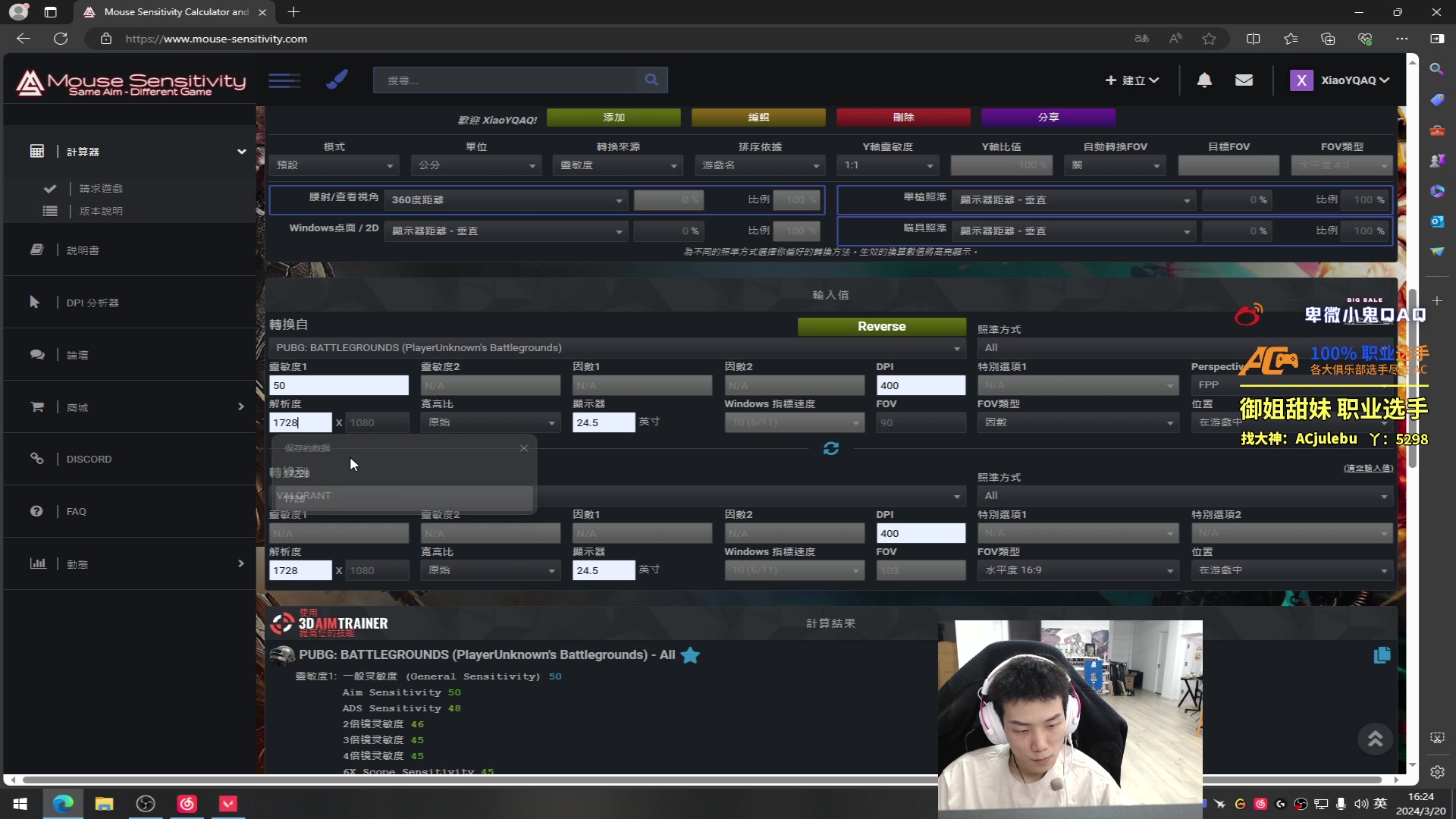The width and height of the screenshot is (1456, 819).
Task: Open the 水平度 16:9 FOV type dropdown
Action: [1078, 570]
